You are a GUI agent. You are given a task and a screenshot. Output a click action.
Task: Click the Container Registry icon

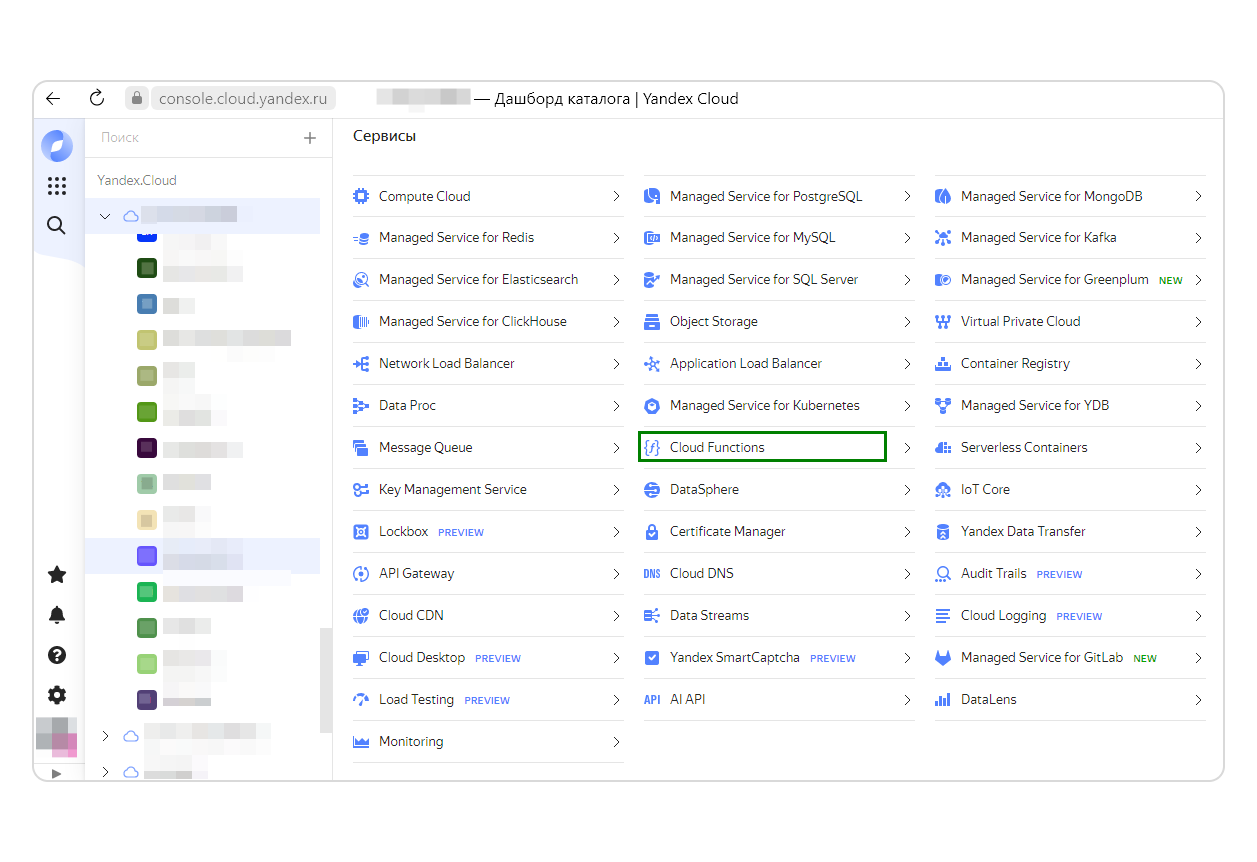tap(943, 364)
